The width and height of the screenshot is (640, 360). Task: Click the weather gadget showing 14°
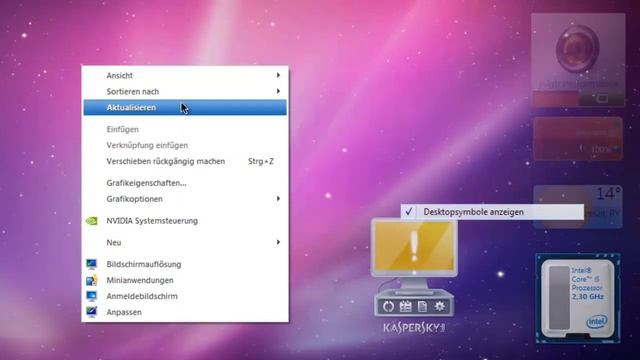point(578,207)
